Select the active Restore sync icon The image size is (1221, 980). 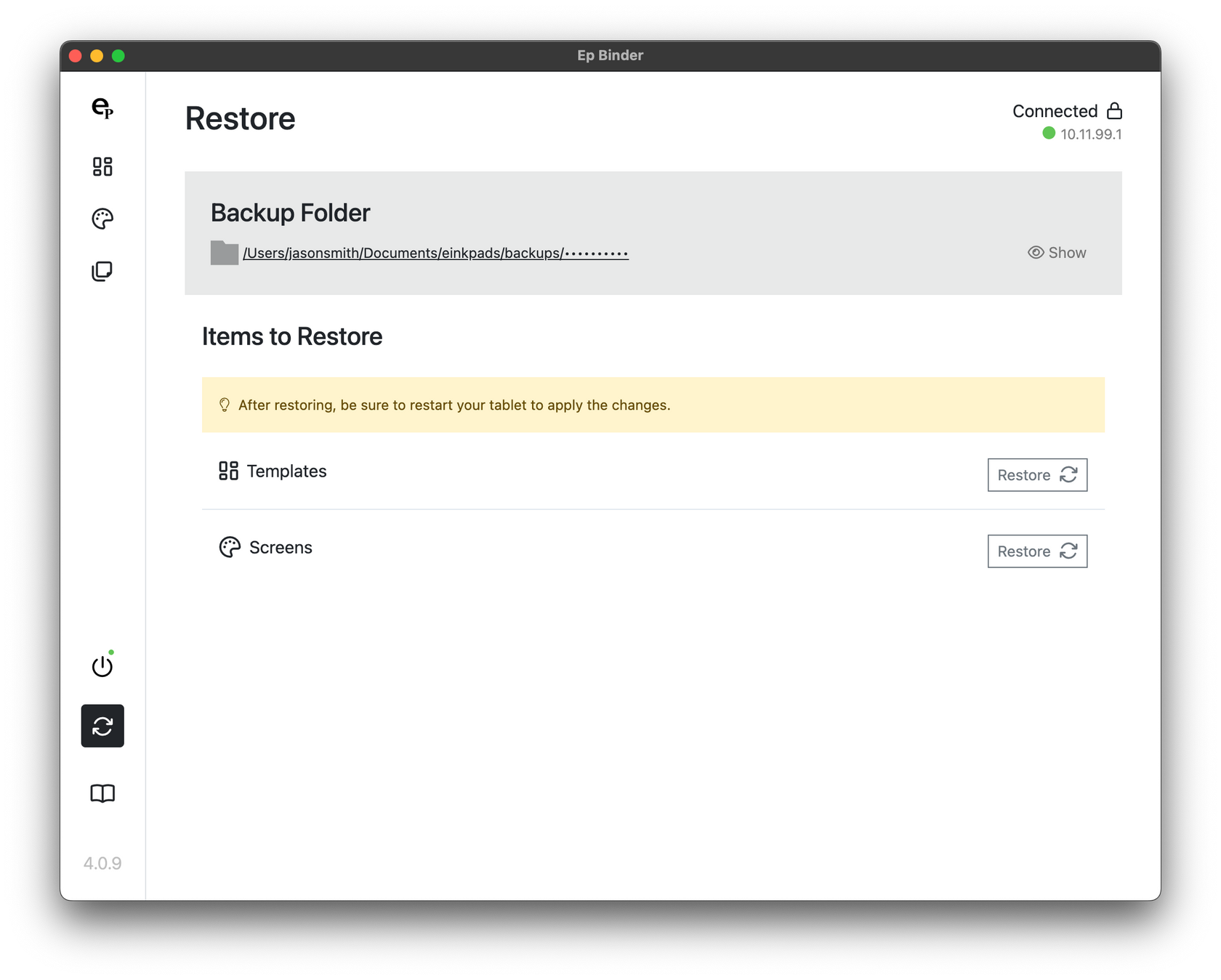coord(102,725)
